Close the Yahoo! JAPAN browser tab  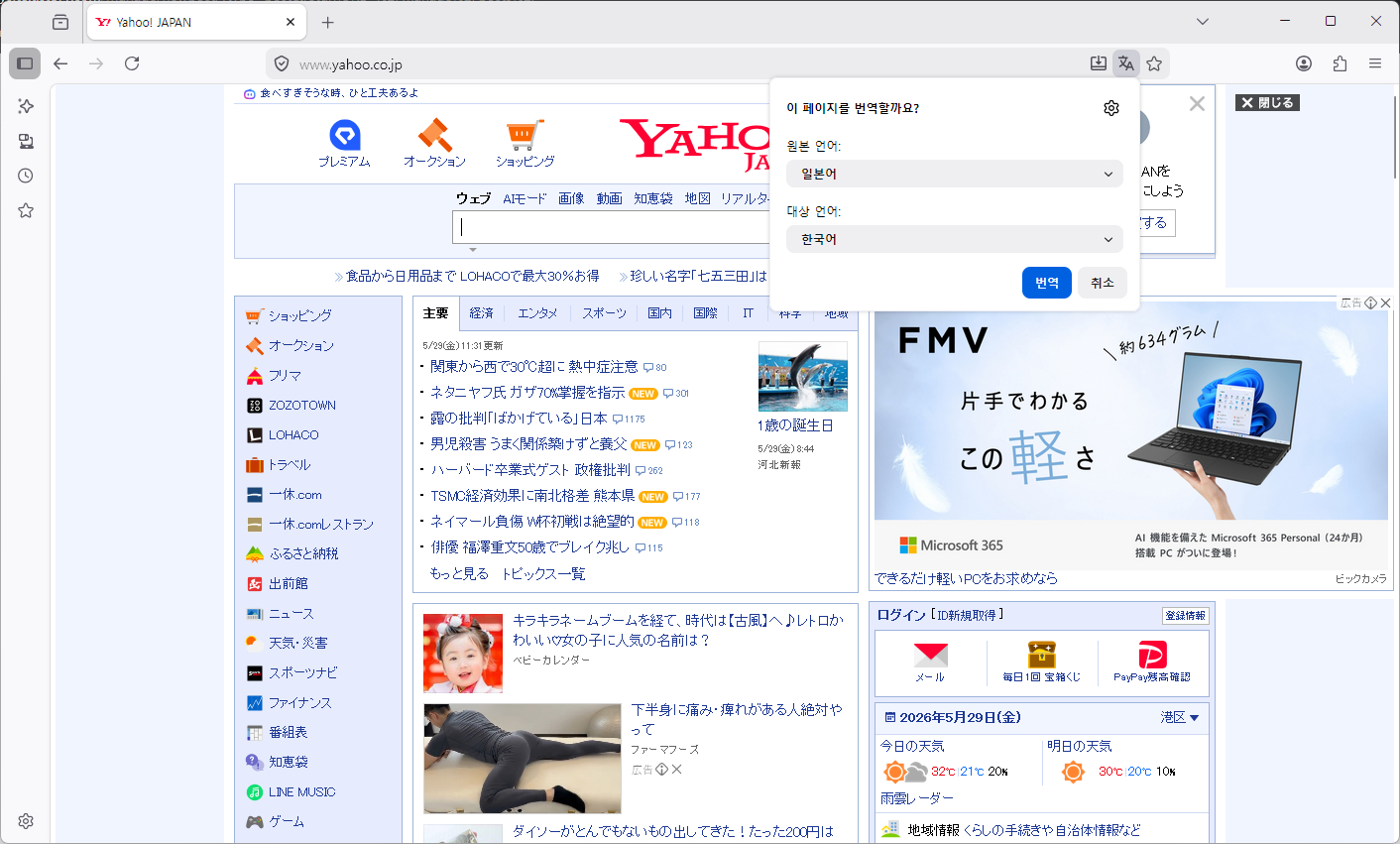[291, 22]
